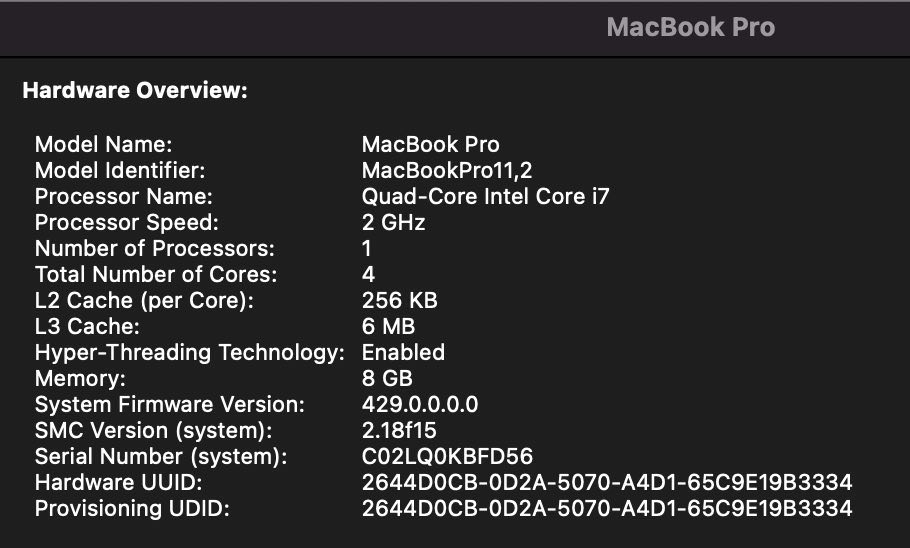Select the Number of Processors label
Image resolution: width=910 pixels, height=548 pixels.
154,249
